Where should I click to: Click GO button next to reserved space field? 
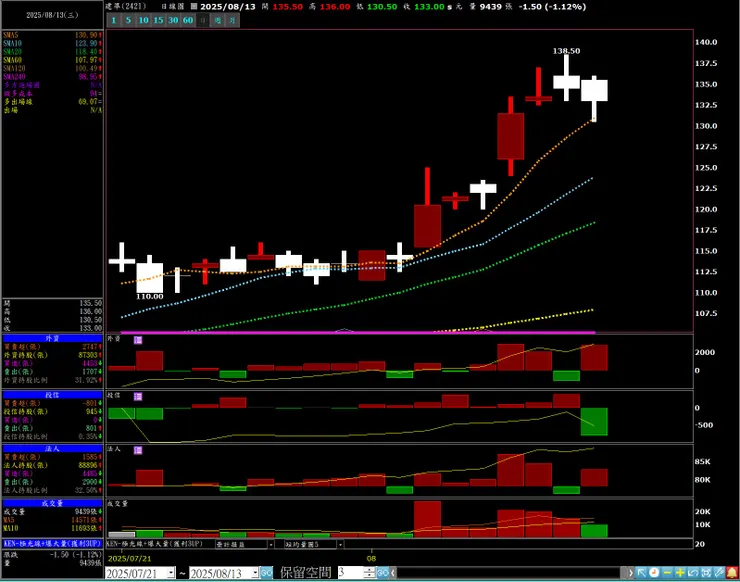click(x=383, y=573)
